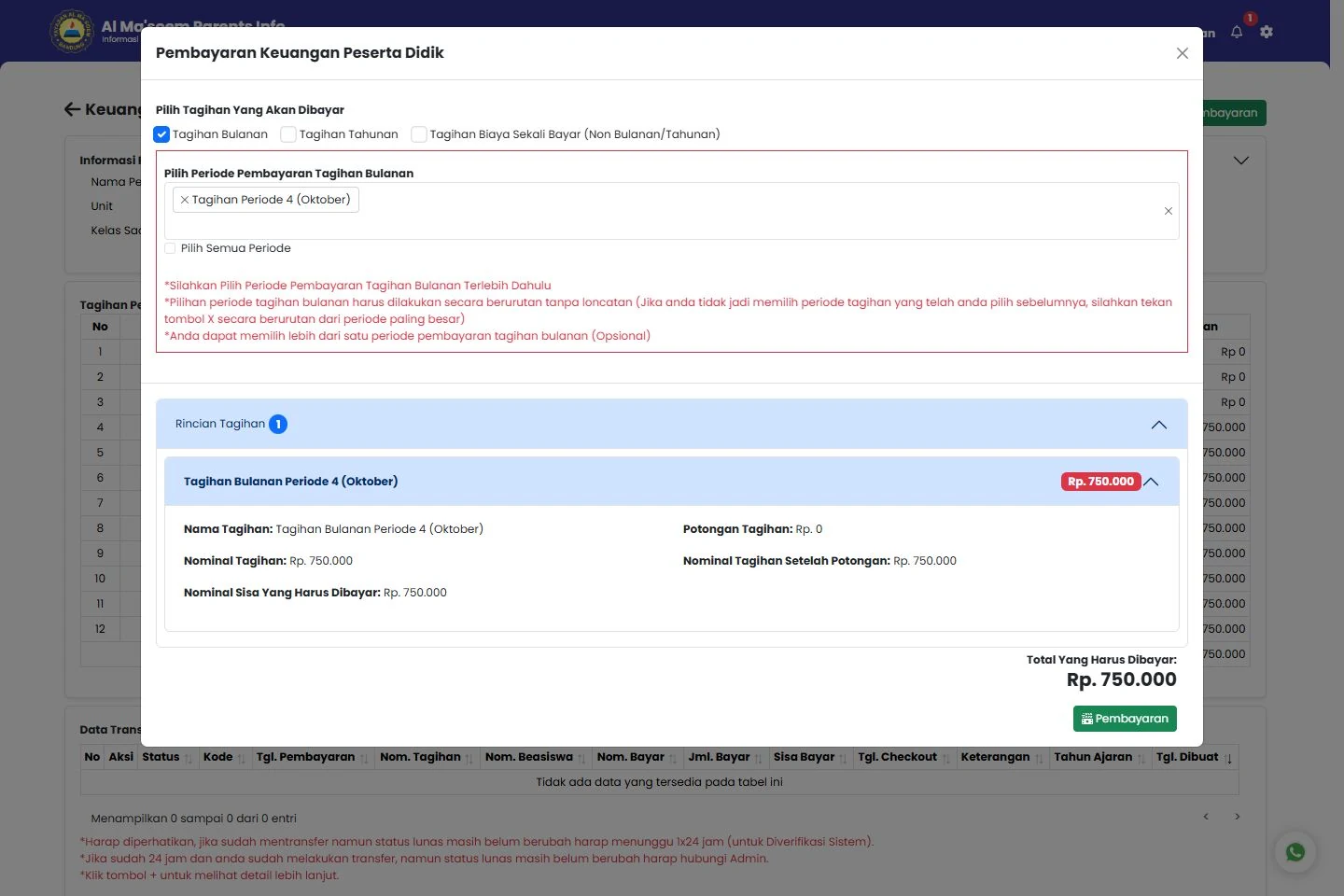Click the Rincian Tagihan count badge
Image resolution: width=1344 pixels, height=896 pixels.
(278, 425)
